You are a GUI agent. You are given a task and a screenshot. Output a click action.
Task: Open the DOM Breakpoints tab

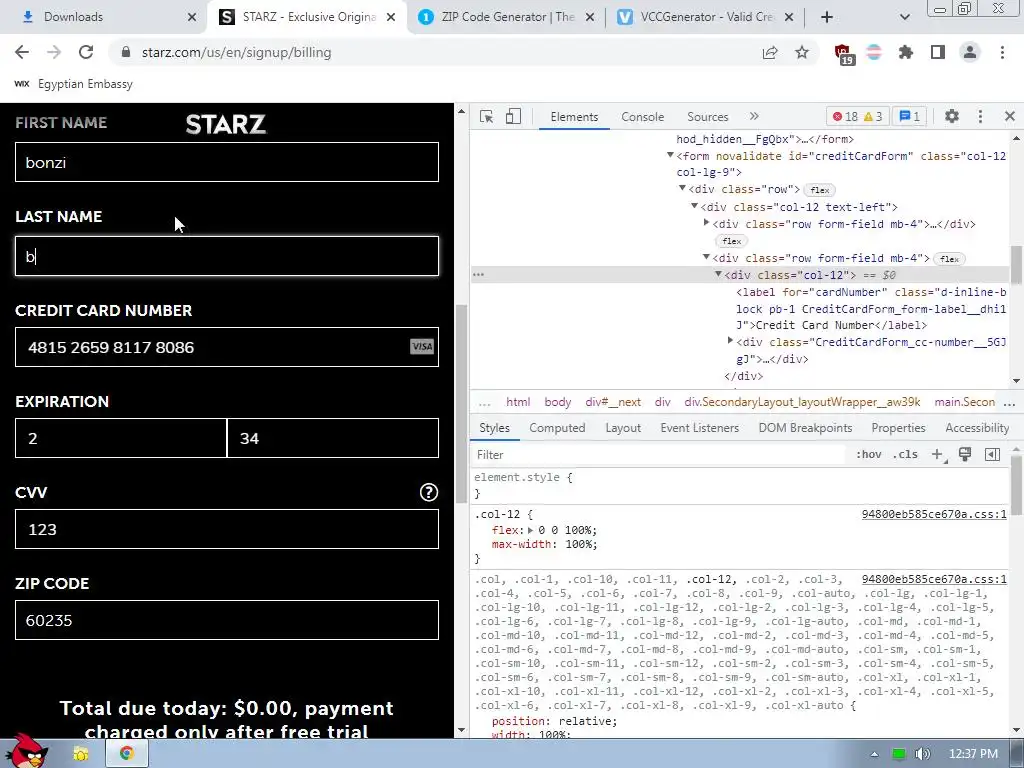(x=805, y=428)
